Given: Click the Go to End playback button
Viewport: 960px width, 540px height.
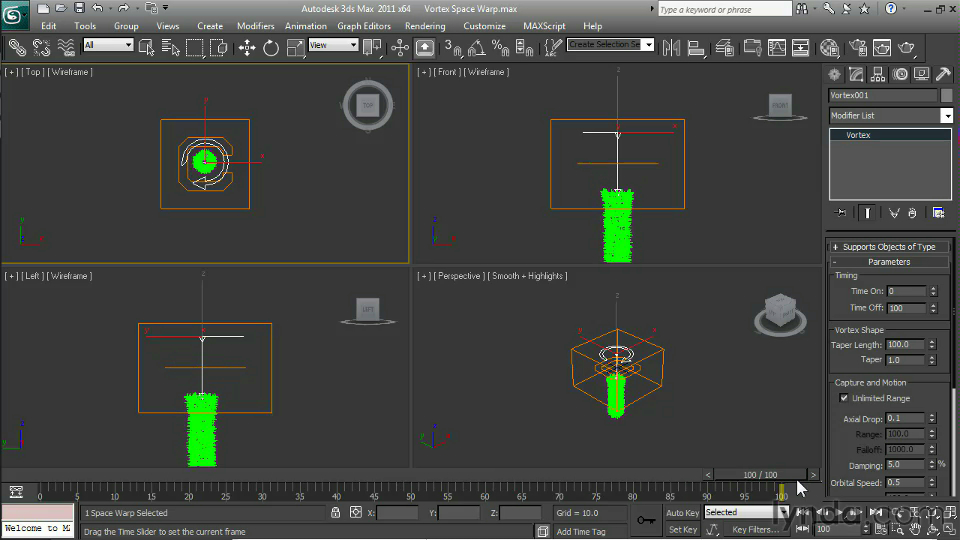Looking at the screenshot, I should coord(876,512).
